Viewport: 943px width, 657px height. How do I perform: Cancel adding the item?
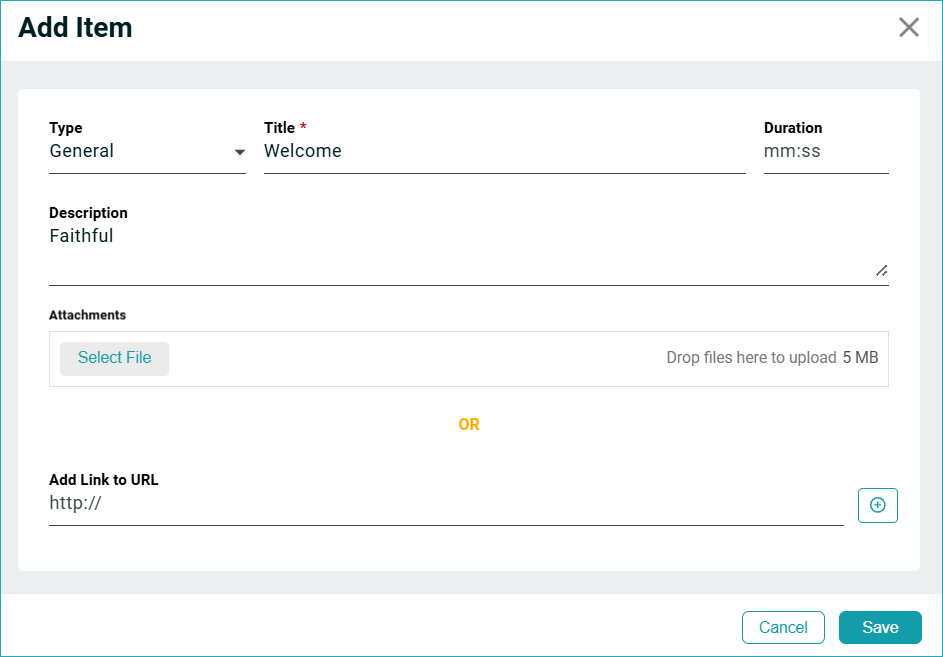coord(782,627)
